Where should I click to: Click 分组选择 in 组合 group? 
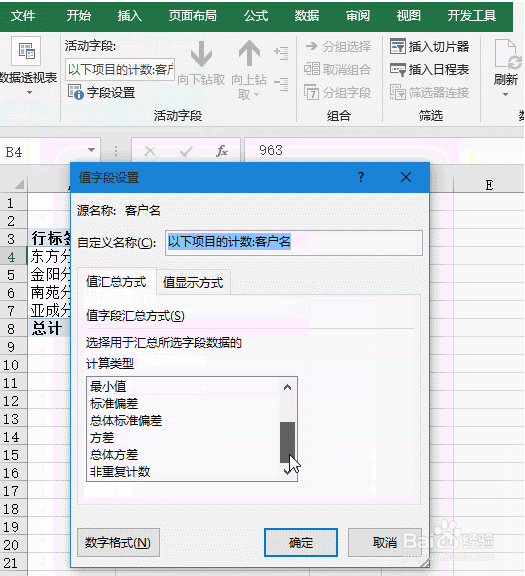[x=338, y=47]
